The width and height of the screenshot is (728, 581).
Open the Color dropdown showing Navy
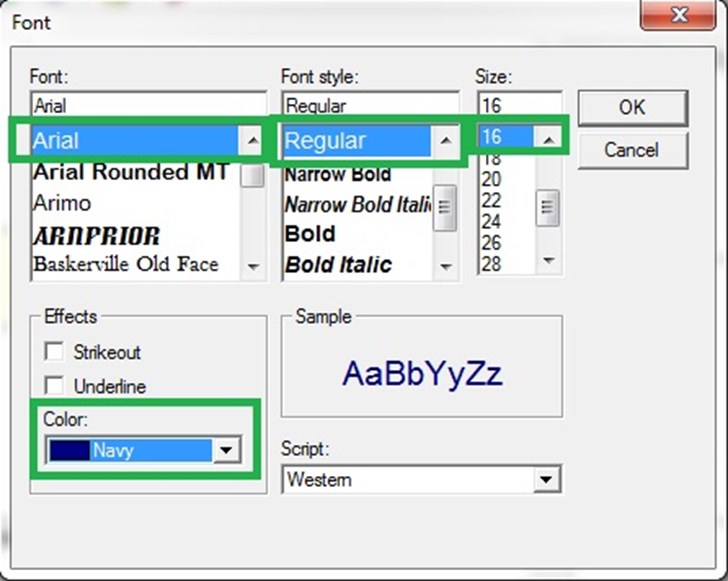point(226,450)
